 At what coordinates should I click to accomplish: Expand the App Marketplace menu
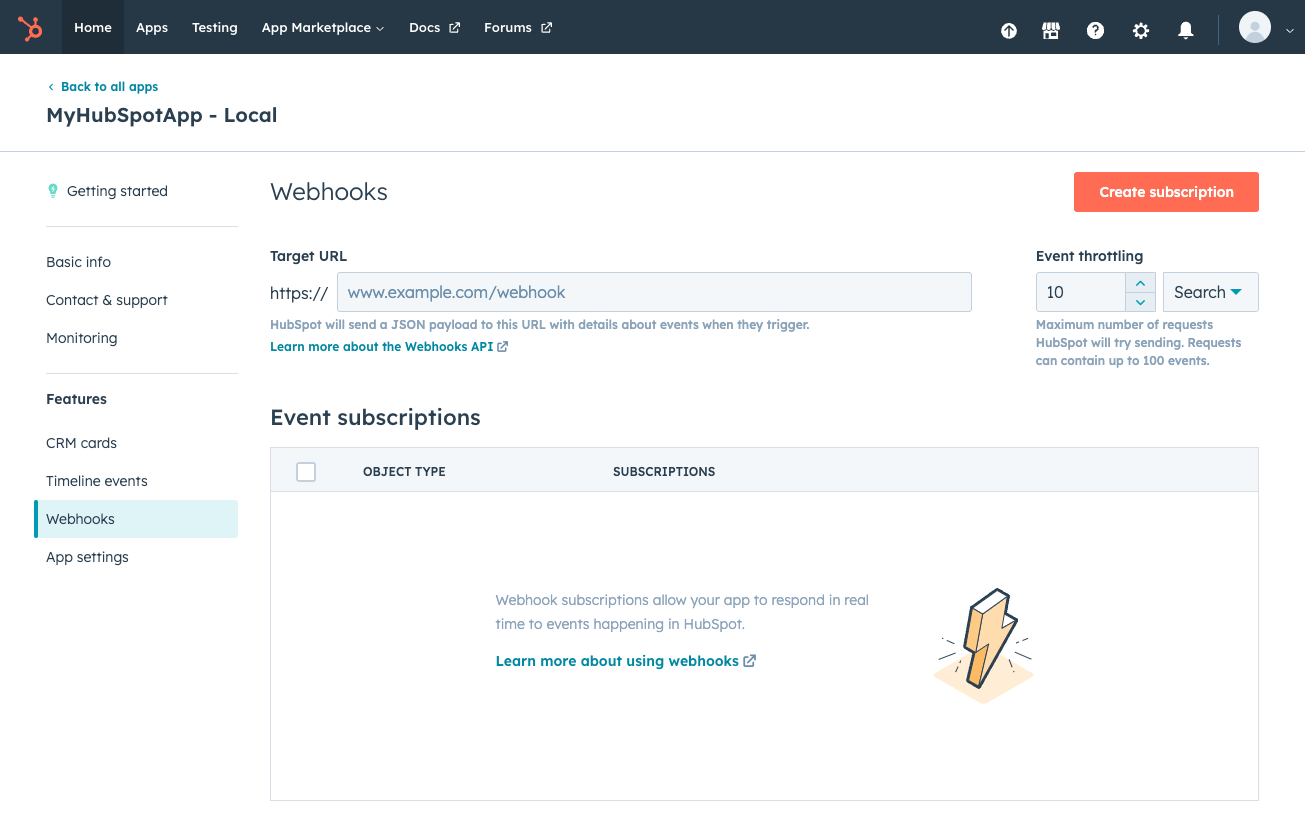(x=322, y=28)
